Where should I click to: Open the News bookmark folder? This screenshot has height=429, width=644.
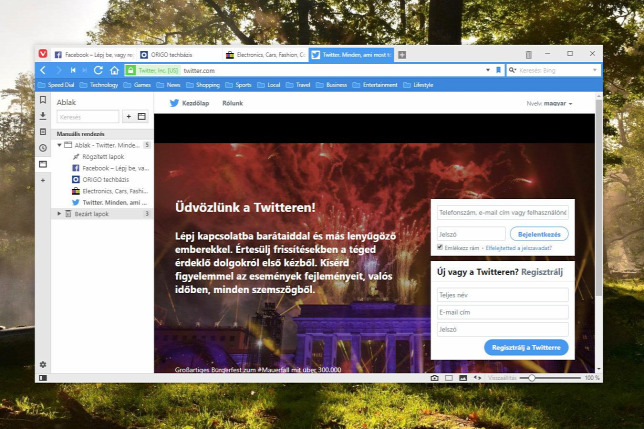click(168, 85)
